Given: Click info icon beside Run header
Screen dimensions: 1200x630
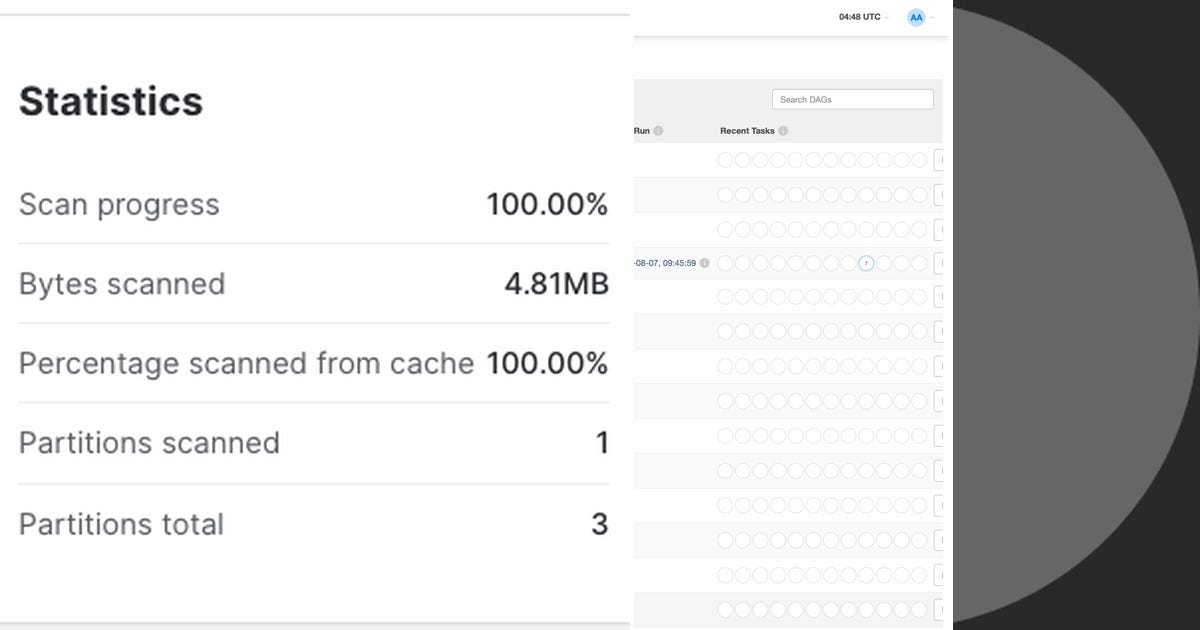Looking at the screenshot, I should (x=658, y=131).
